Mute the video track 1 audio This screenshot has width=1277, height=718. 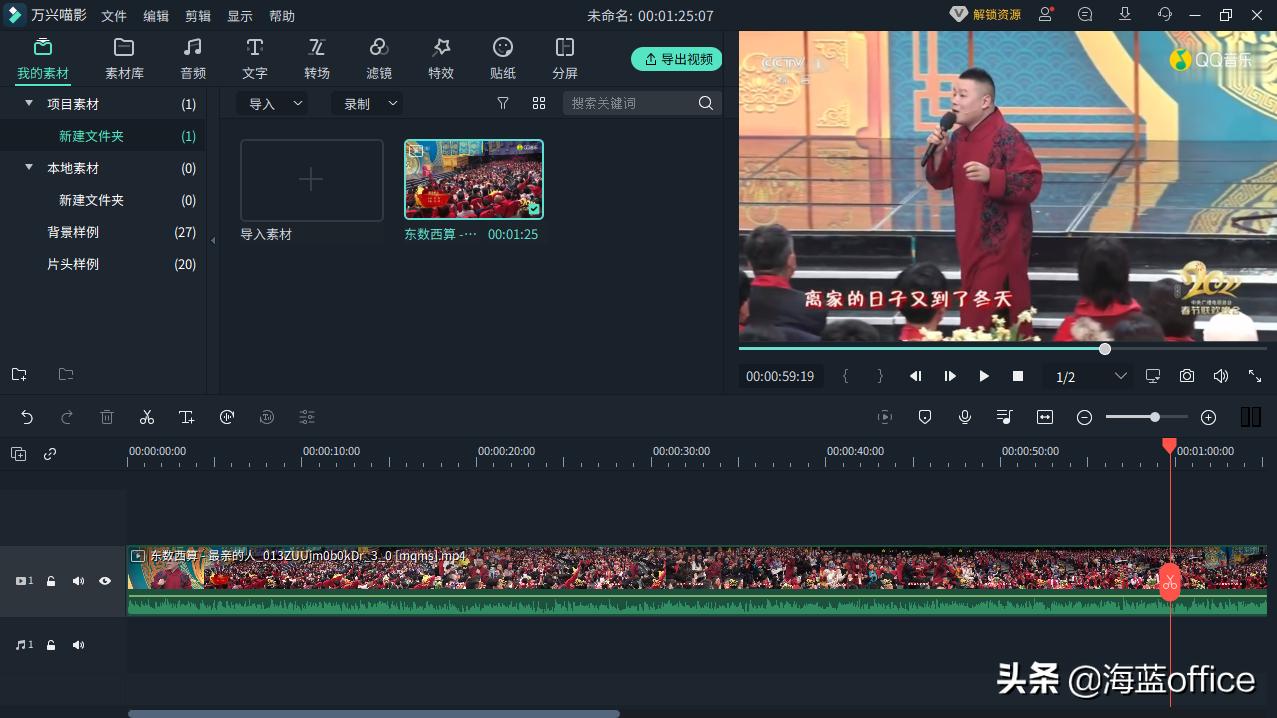click(x=78, y=581)
